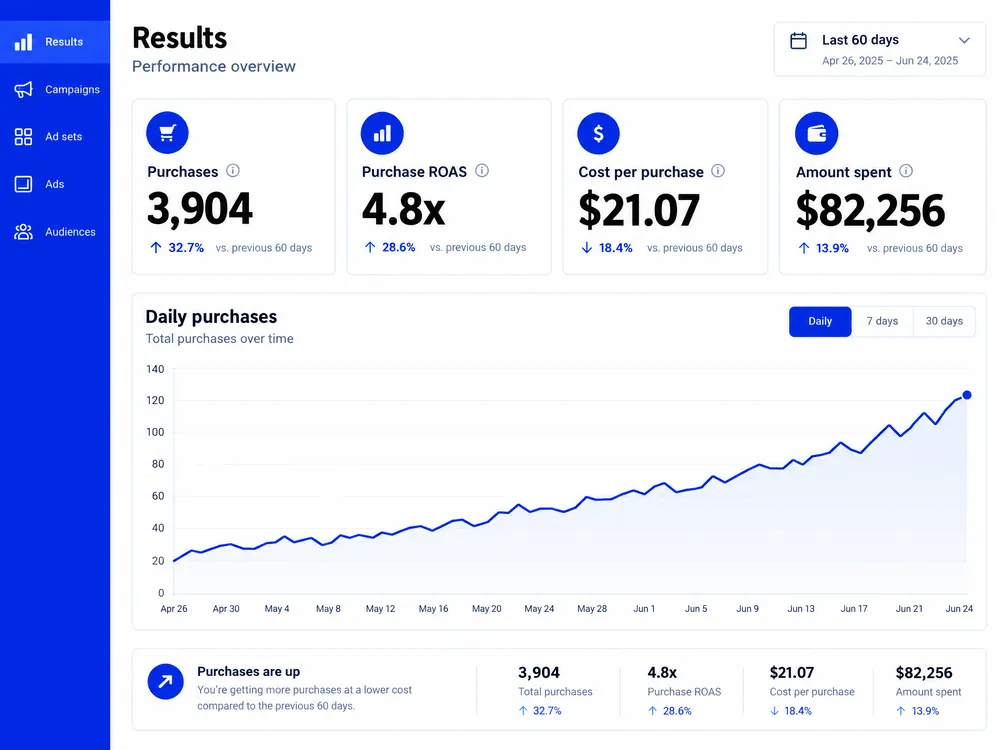Click the 100 y-axis label
The width and height of the screenshot is (1000, 750).
155,432
